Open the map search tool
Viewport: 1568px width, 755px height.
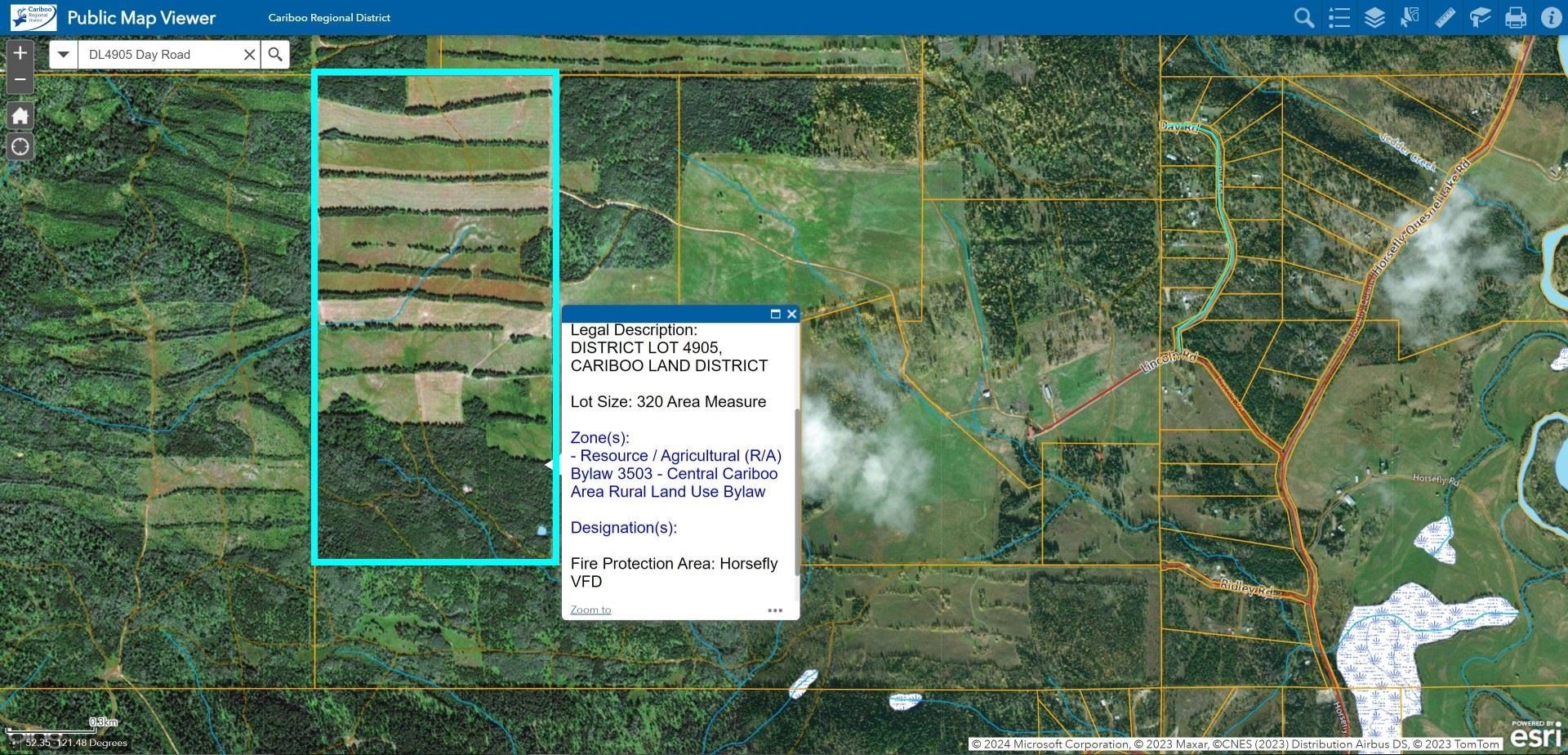coord(1303,16)
